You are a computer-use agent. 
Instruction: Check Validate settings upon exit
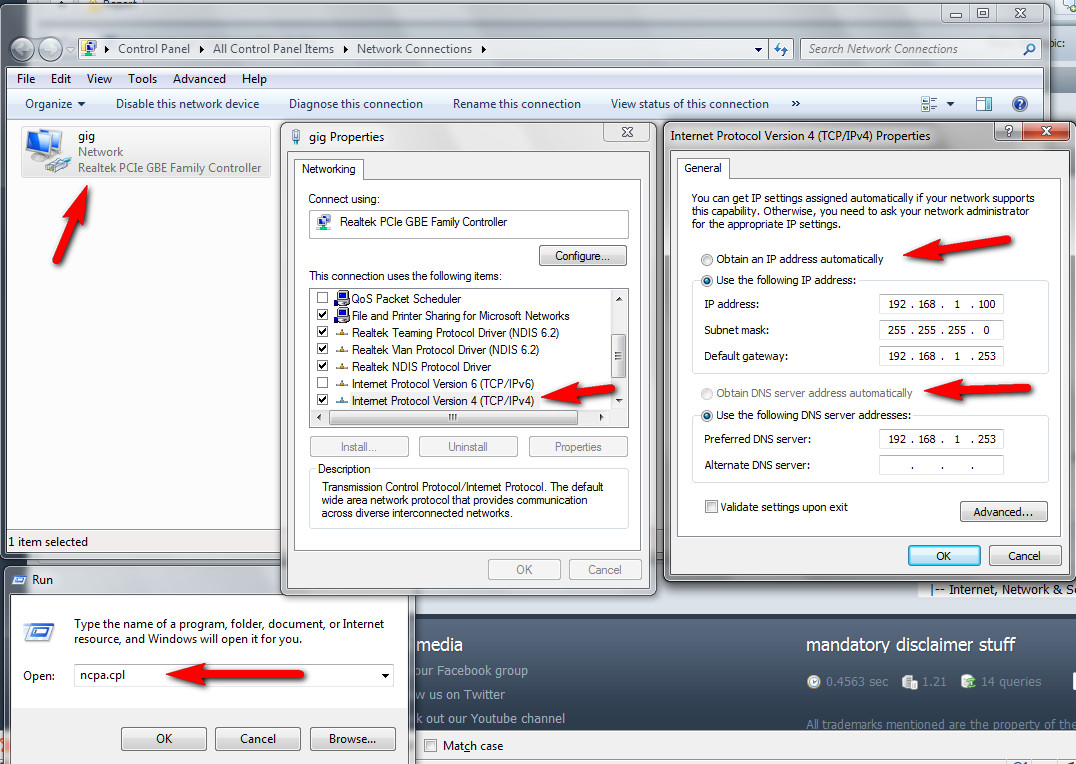(711, 507)
